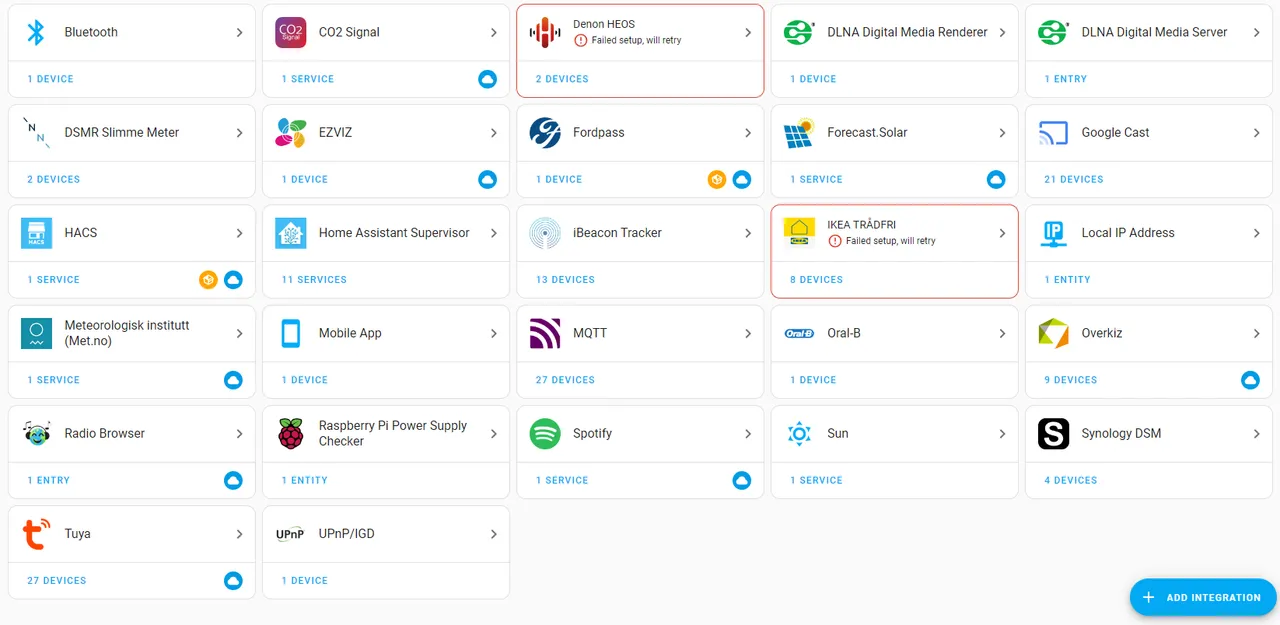Open MQTT integration chevron

coord(748,333)
